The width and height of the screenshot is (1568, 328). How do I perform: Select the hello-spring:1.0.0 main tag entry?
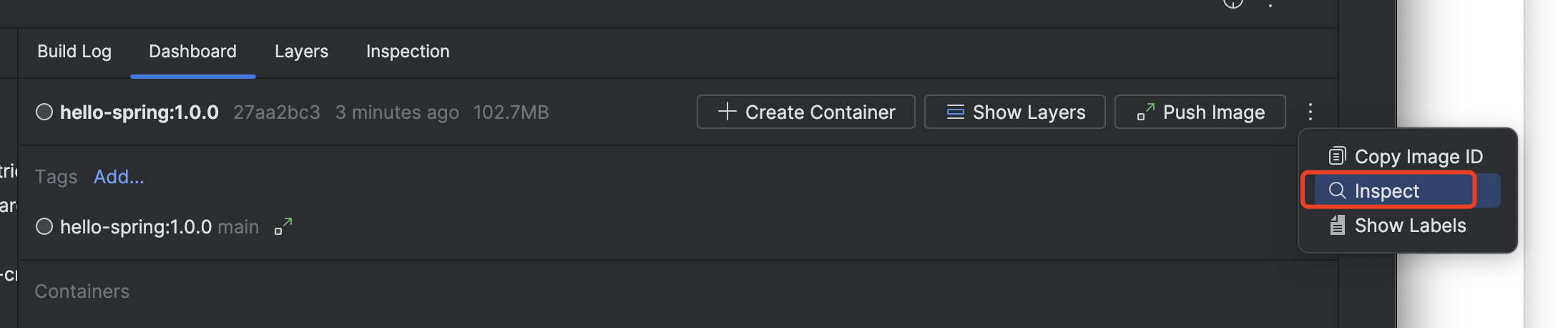(x=136, y=227)
